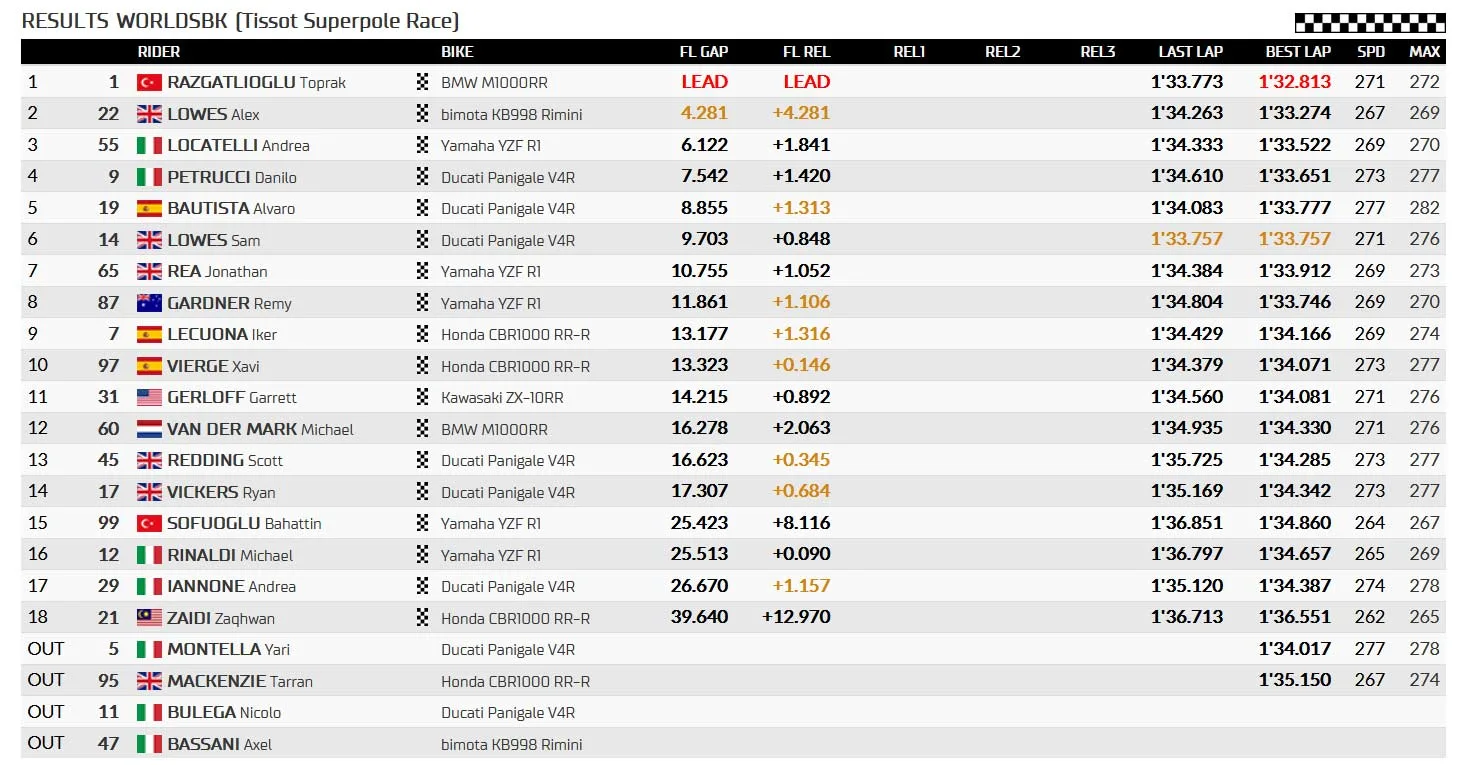
Task: Click the Turkish flag beside Sofuoglu Bahattin
Action: pos(149,523)
